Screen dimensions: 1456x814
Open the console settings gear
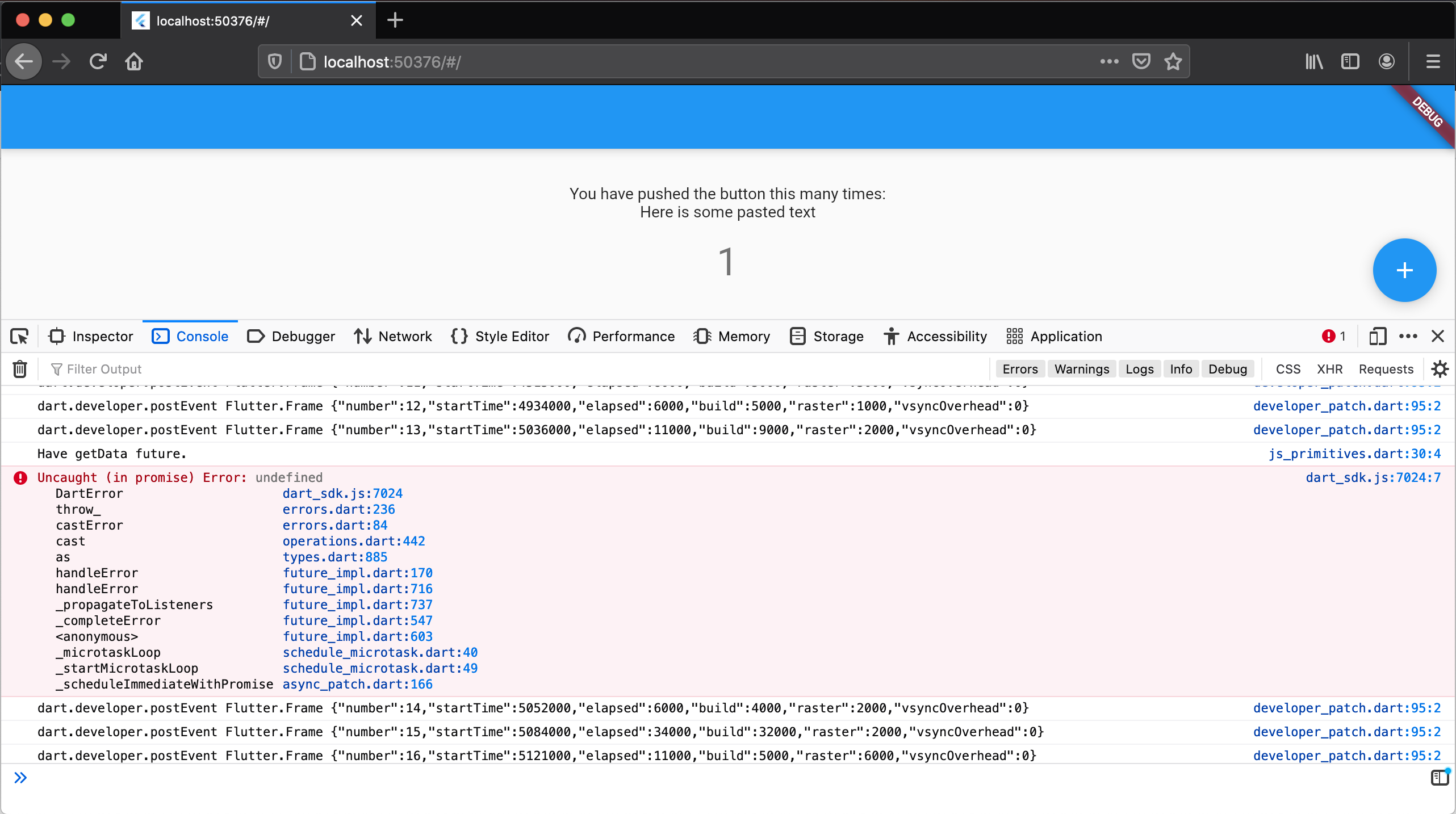tap(1440, 368)
